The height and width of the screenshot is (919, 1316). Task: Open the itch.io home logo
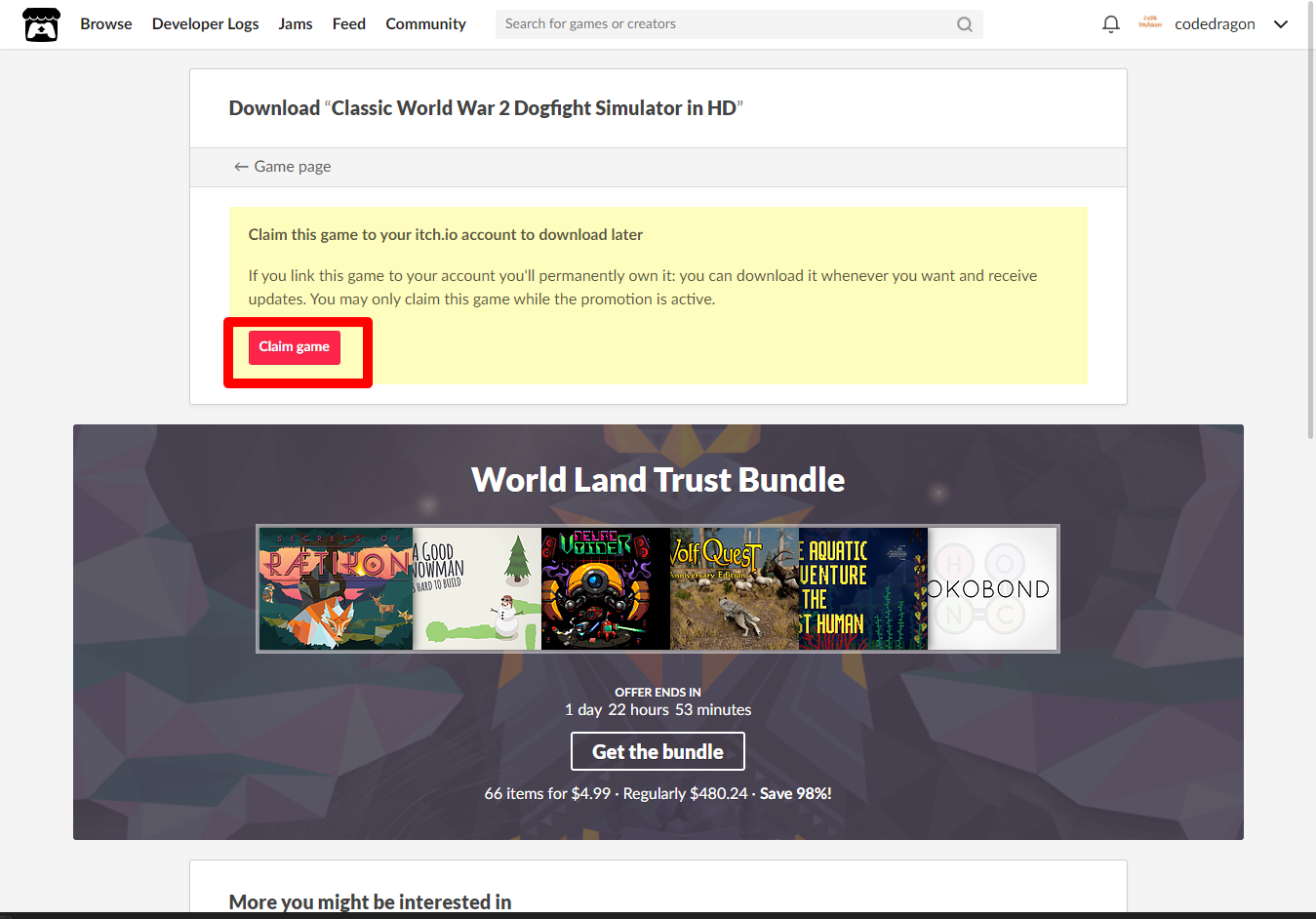point(41,24)
